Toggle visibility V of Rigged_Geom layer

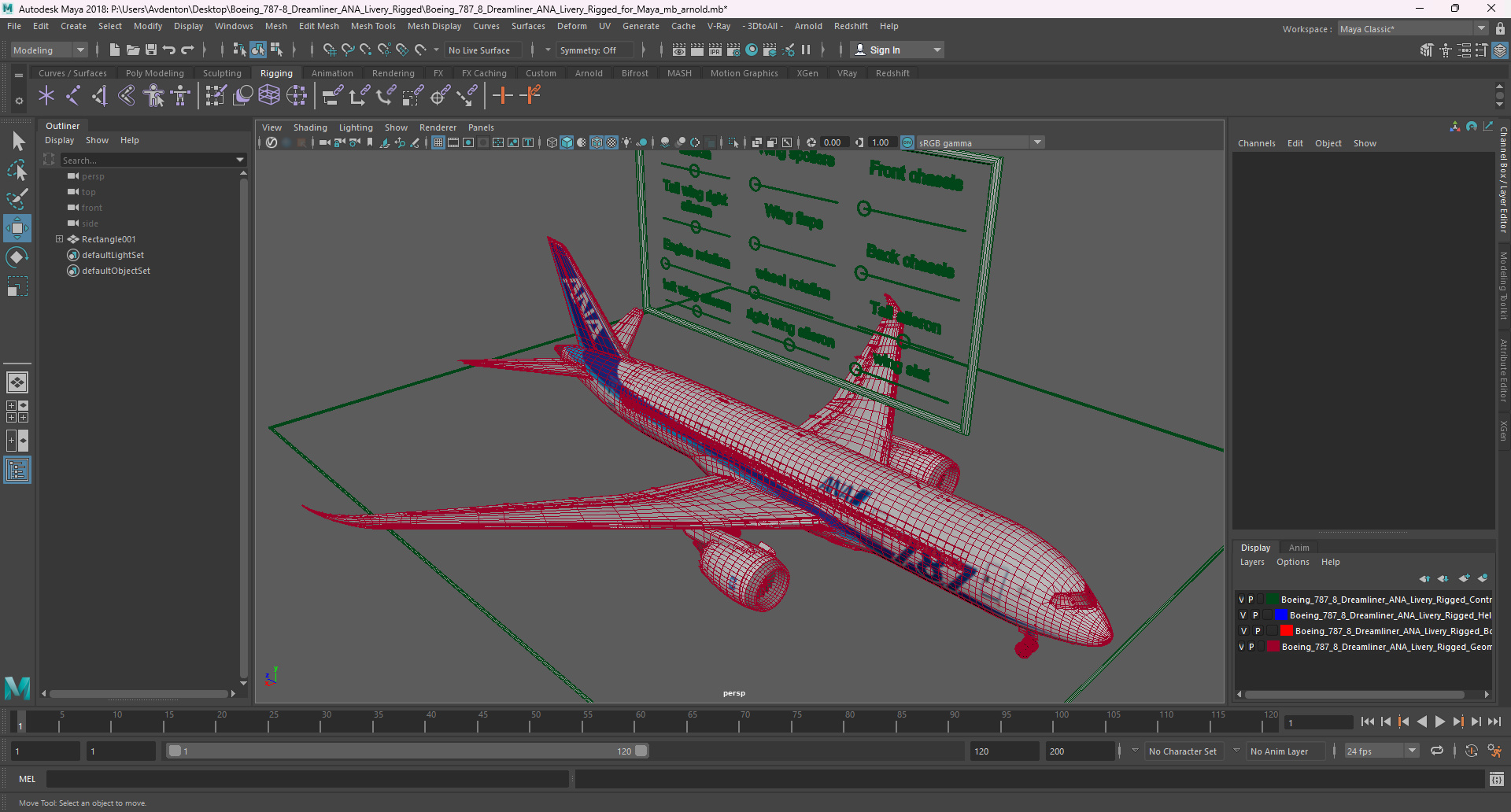click(1242, 647)
